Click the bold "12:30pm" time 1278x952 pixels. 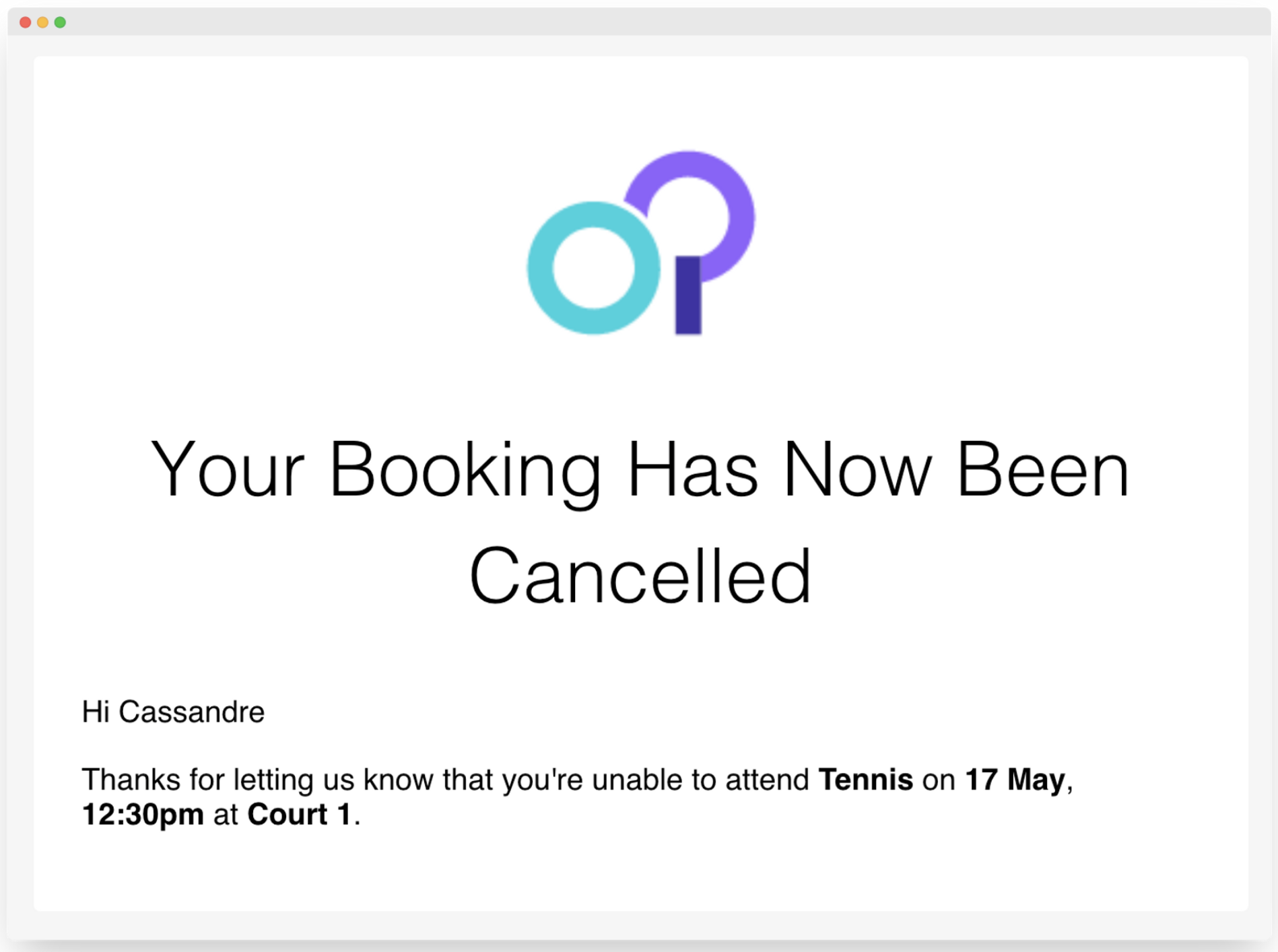click(143, 815)
